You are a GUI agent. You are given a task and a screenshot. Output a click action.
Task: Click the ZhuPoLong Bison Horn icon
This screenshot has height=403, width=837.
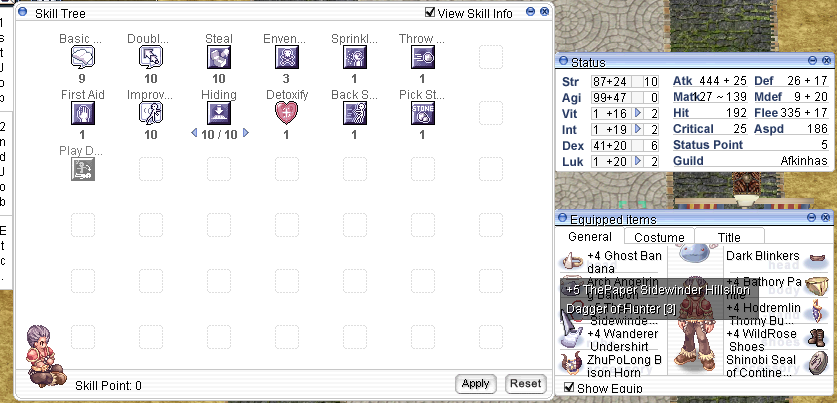point(571,364)
